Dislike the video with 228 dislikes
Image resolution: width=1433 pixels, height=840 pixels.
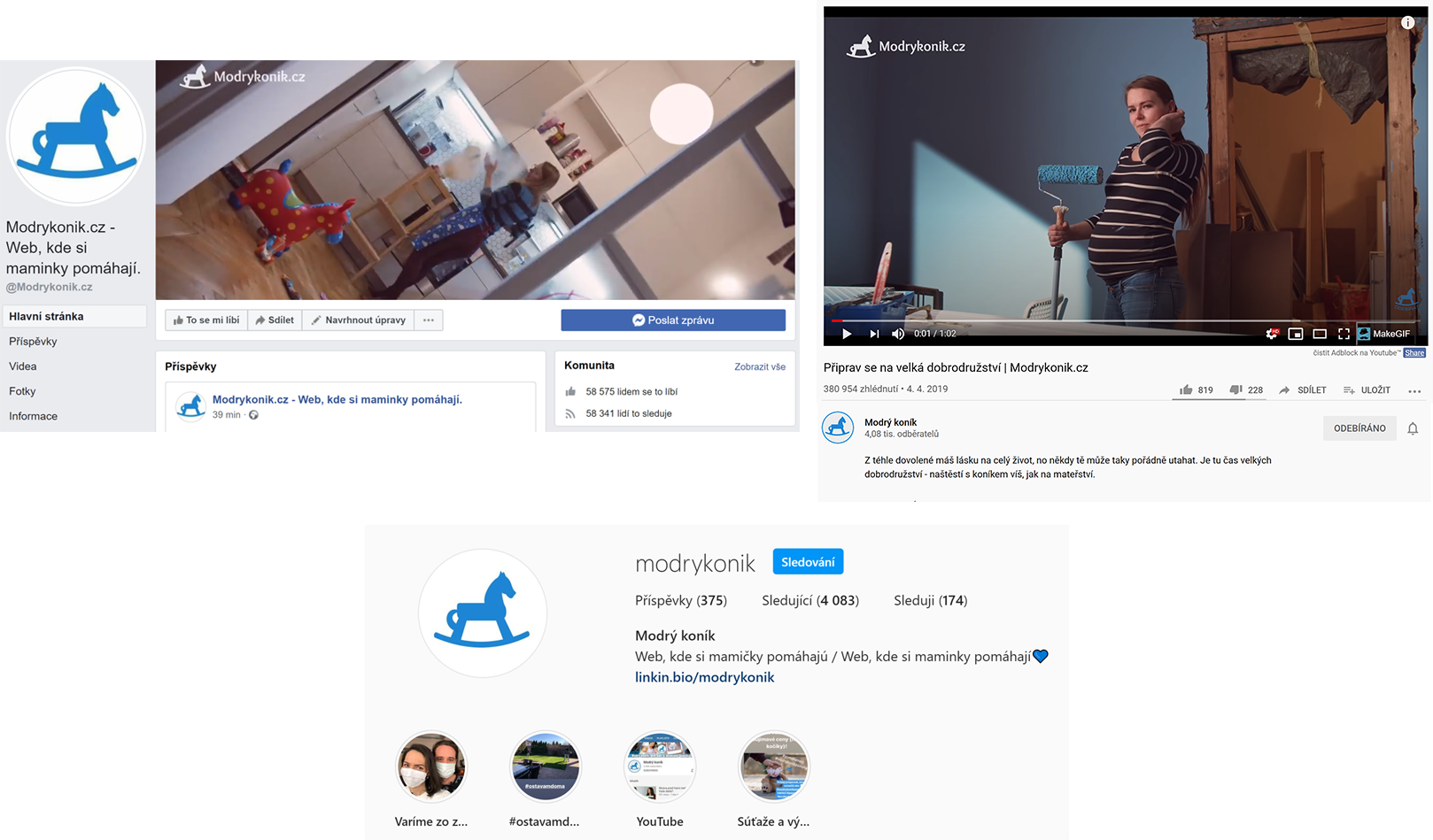point(1245,389)
